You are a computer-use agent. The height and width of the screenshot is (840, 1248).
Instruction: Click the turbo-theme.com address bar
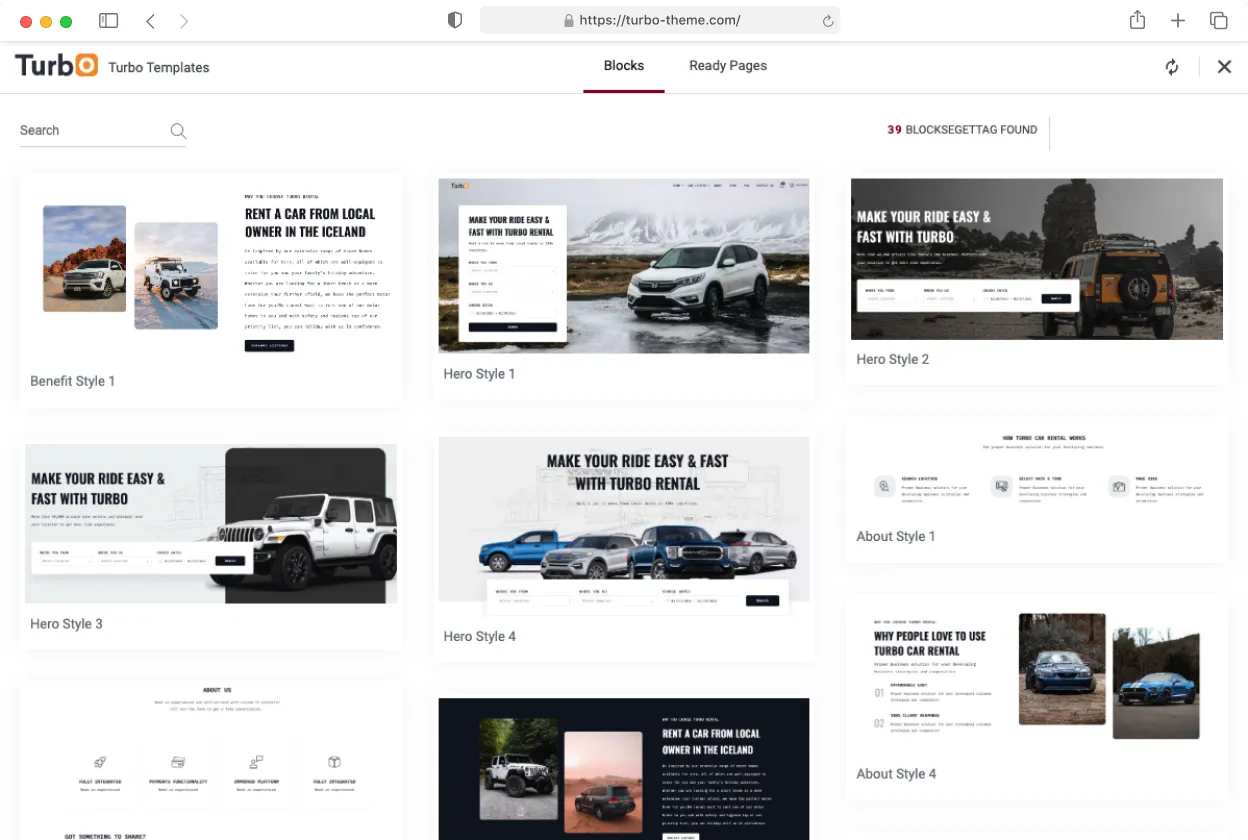pos(660,21)
